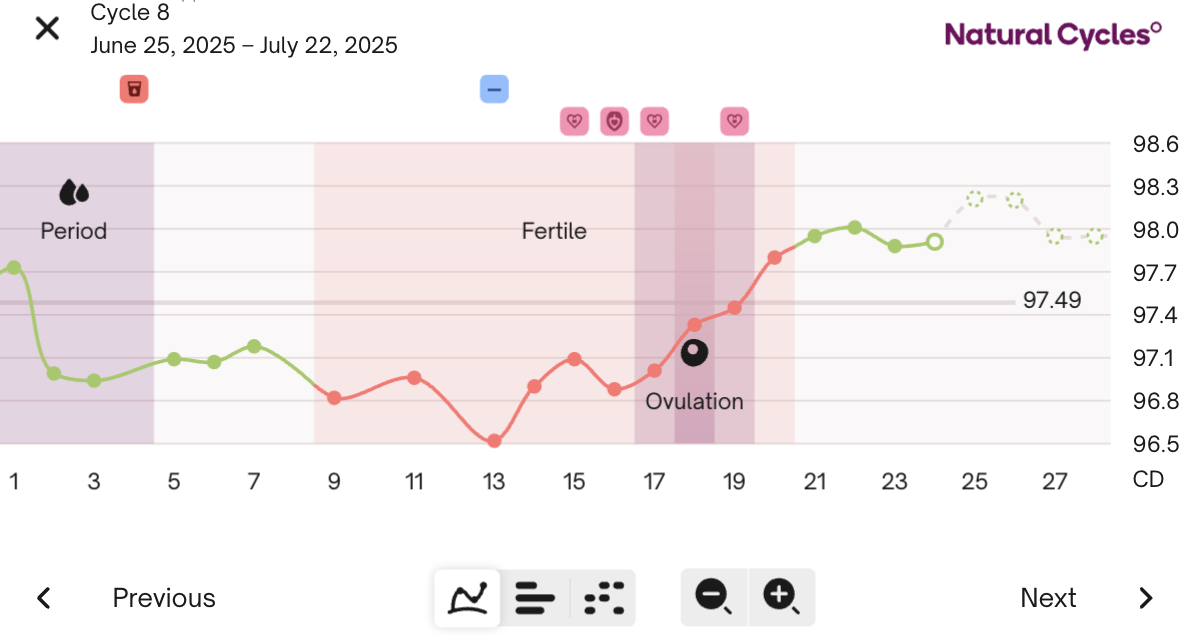Open the scatter dot view

[603, 597]
